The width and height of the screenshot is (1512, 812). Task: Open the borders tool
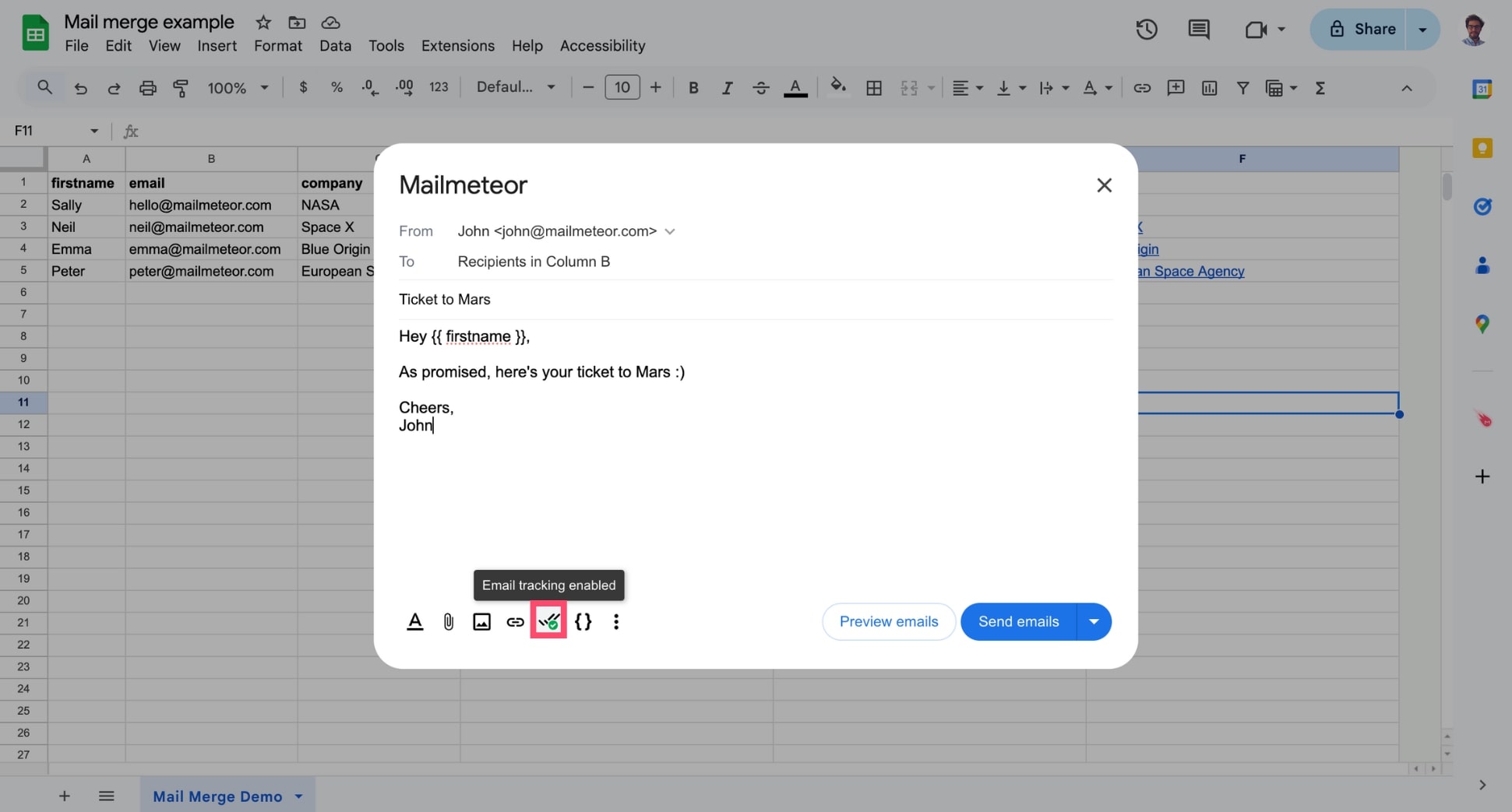pyautogui.click(x=874, y=88)
